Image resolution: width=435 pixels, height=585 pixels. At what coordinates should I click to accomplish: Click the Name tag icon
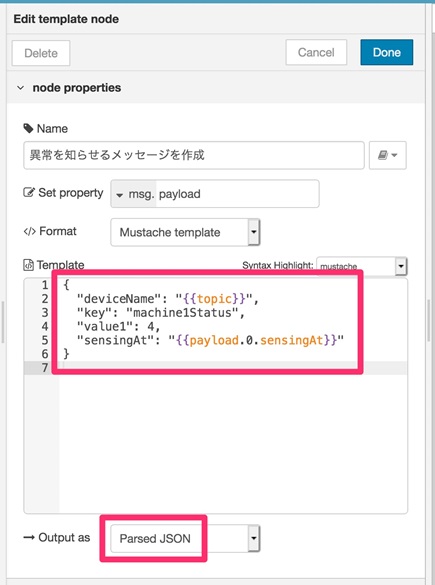tap(28, 129)
